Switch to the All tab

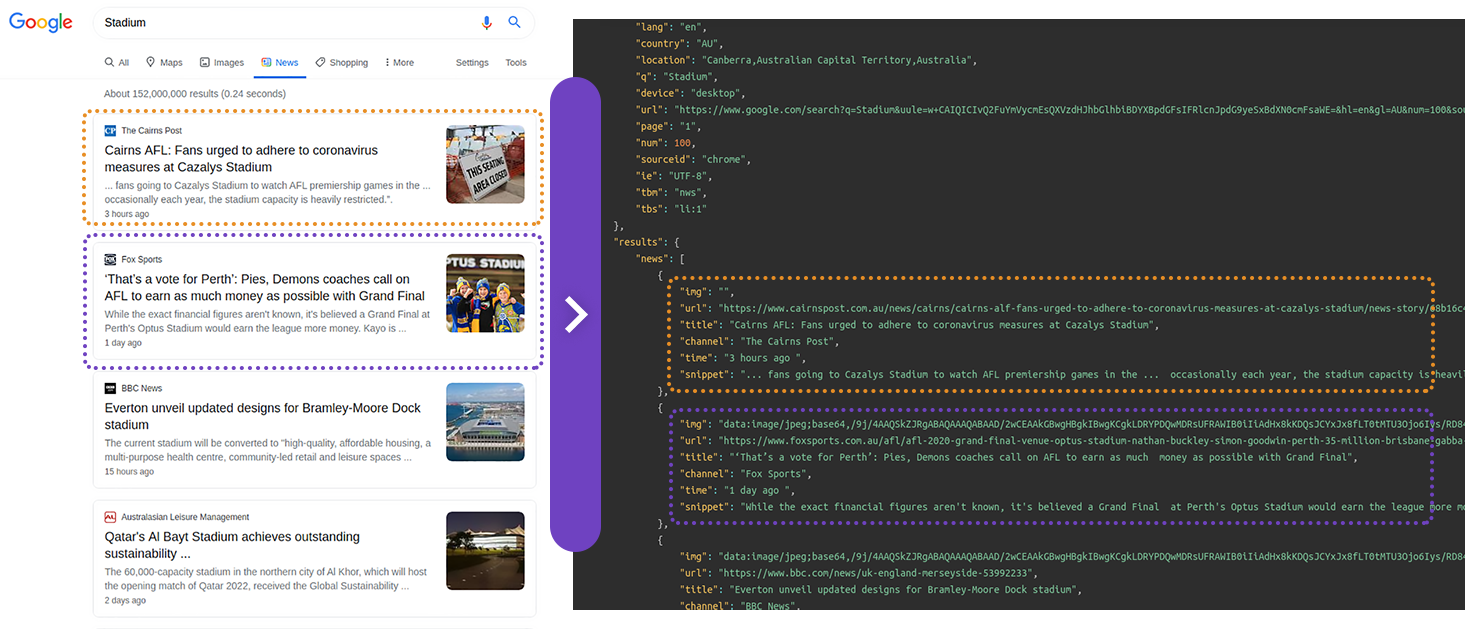tap(116, 62)
